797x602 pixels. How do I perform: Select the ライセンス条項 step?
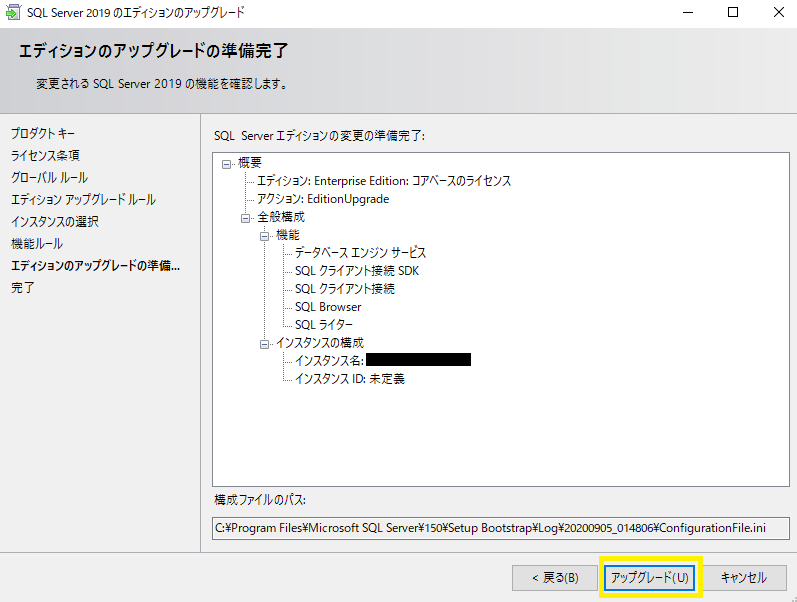click(x=46, y=155)
